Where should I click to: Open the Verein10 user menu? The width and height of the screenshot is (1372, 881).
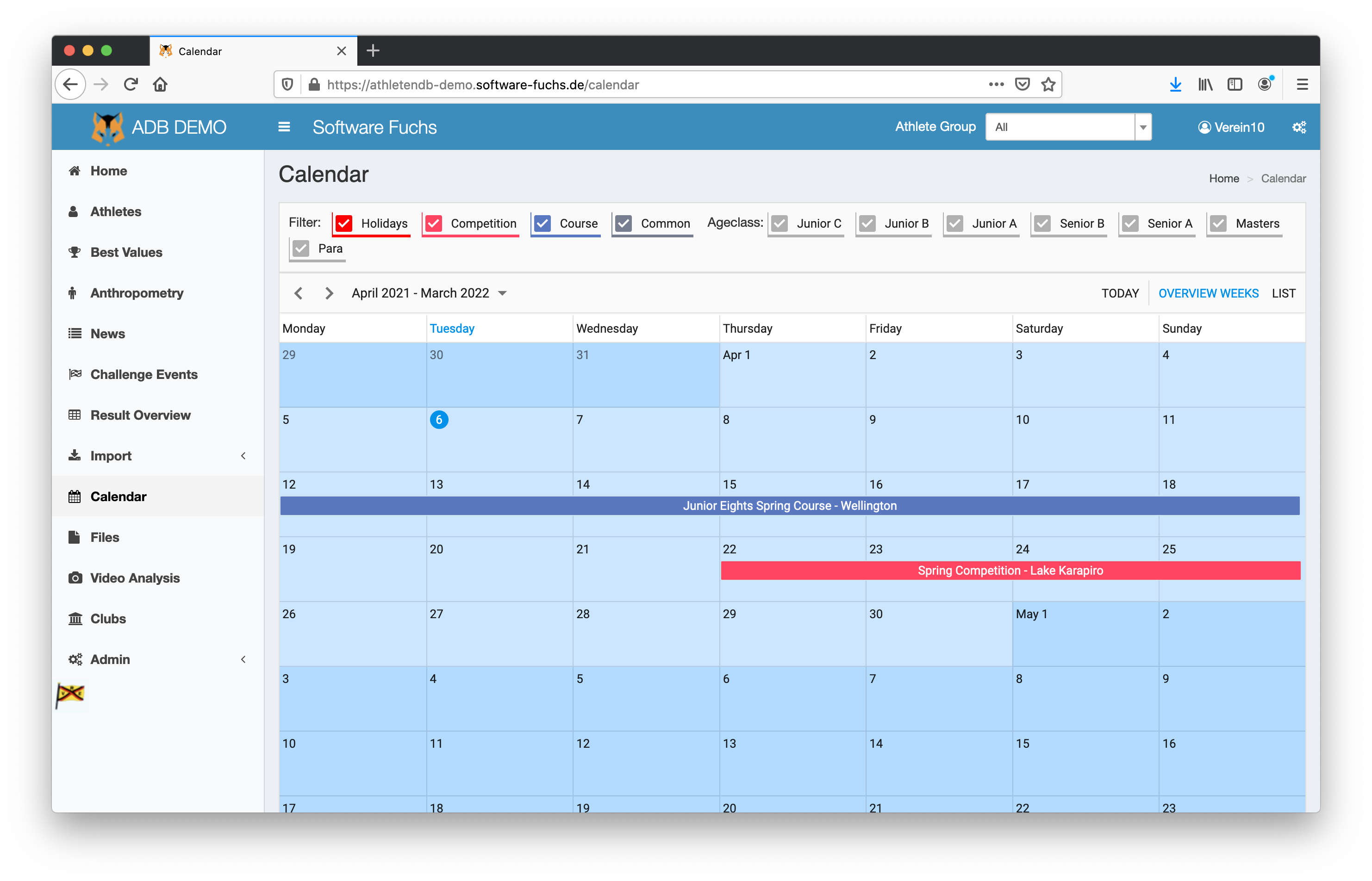(x=1231, y=127)
